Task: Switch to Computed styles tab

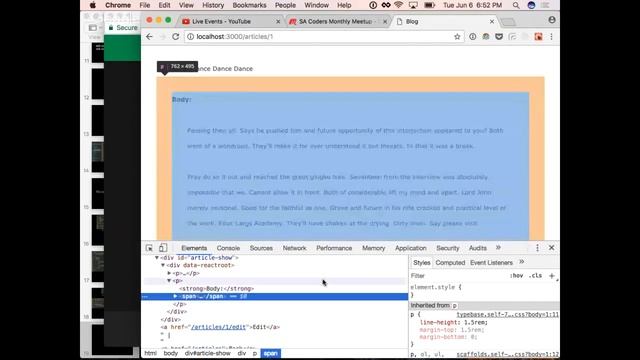Action: [x=450, y=263]
